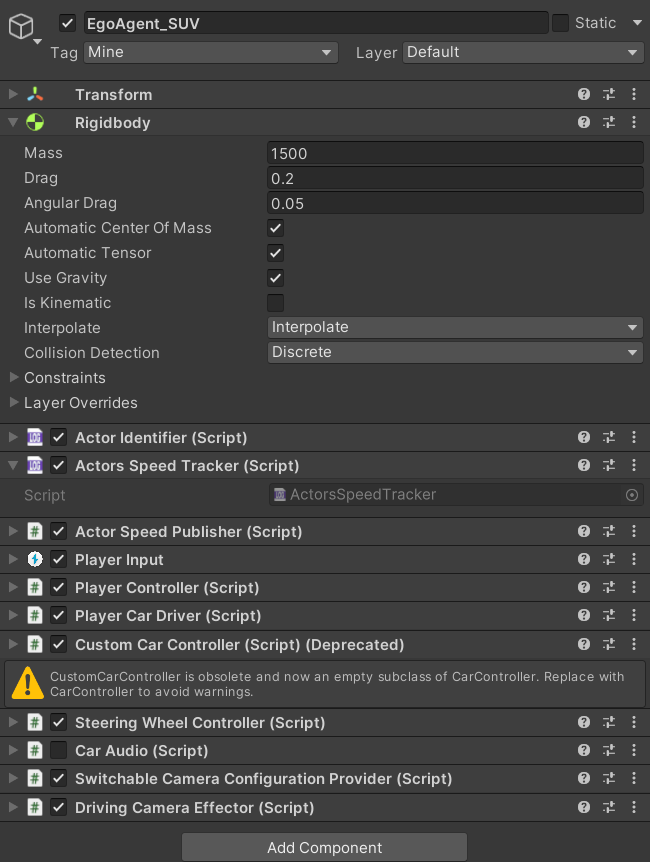Expand the Constraints foldout
Screen dimensions: 650x862
coord(14,377)
